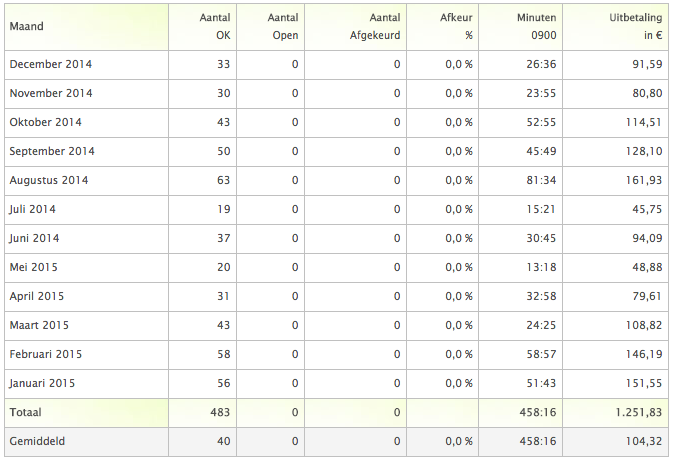Select the December 2014 row label
Image resolution: width=673 pixels, height=461 pixels.
[51, 64]
